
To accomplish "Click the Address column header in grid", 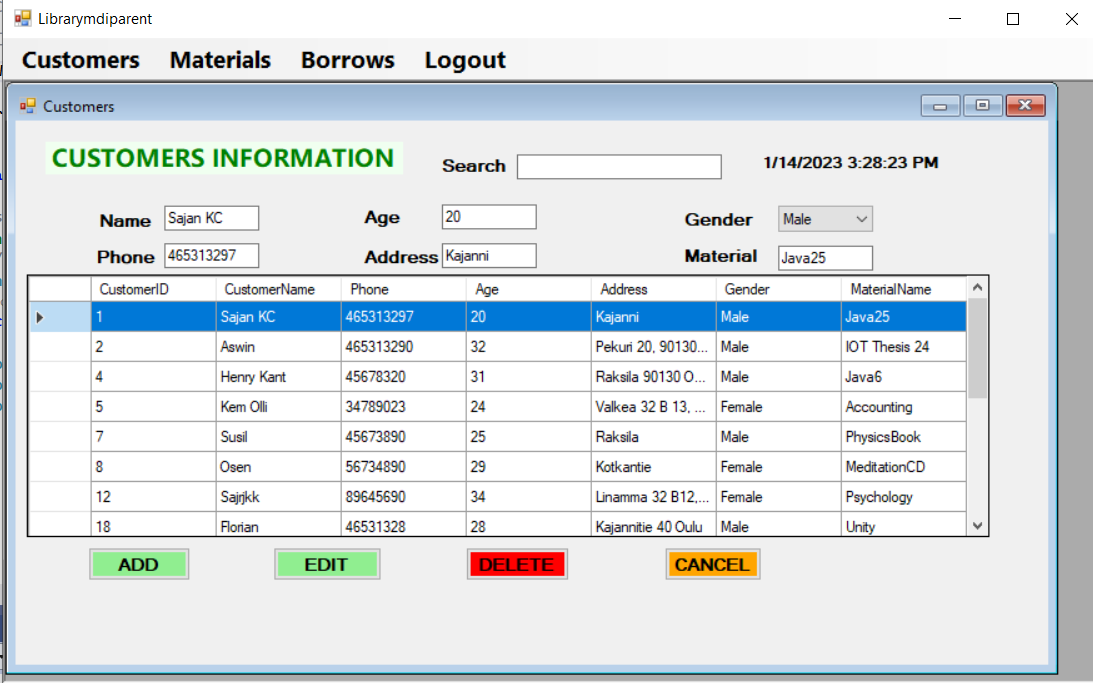I will click(653, 289).
